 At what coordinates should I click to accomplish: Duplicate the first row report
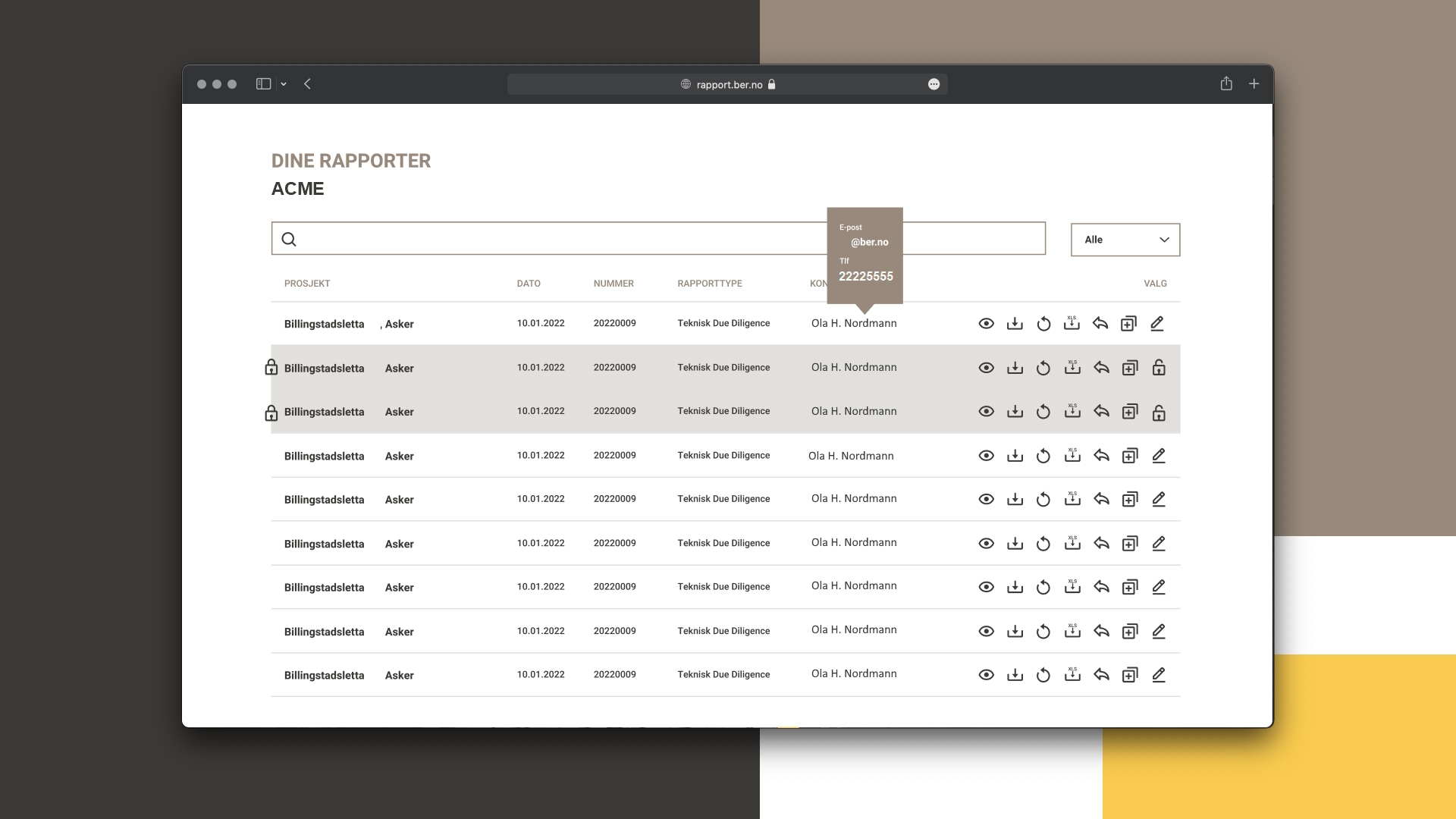[1128, 324]
